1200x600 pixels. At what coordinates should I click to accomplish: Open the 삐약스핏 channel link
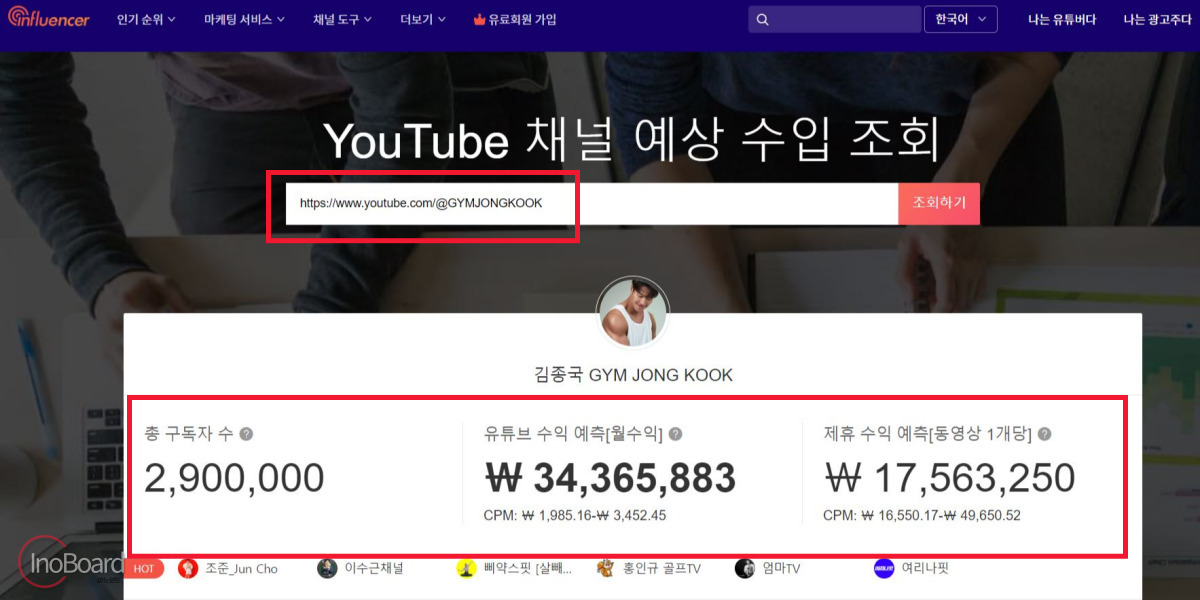click(x=528, y=569)
